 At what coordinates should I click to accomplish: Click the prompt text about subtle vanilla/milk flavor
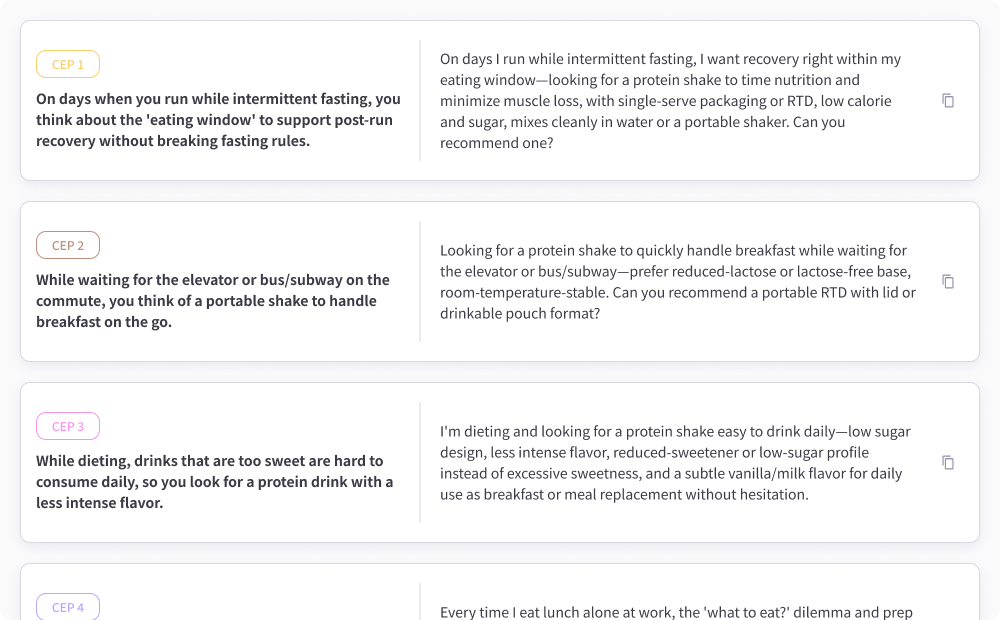pos(675,463)
